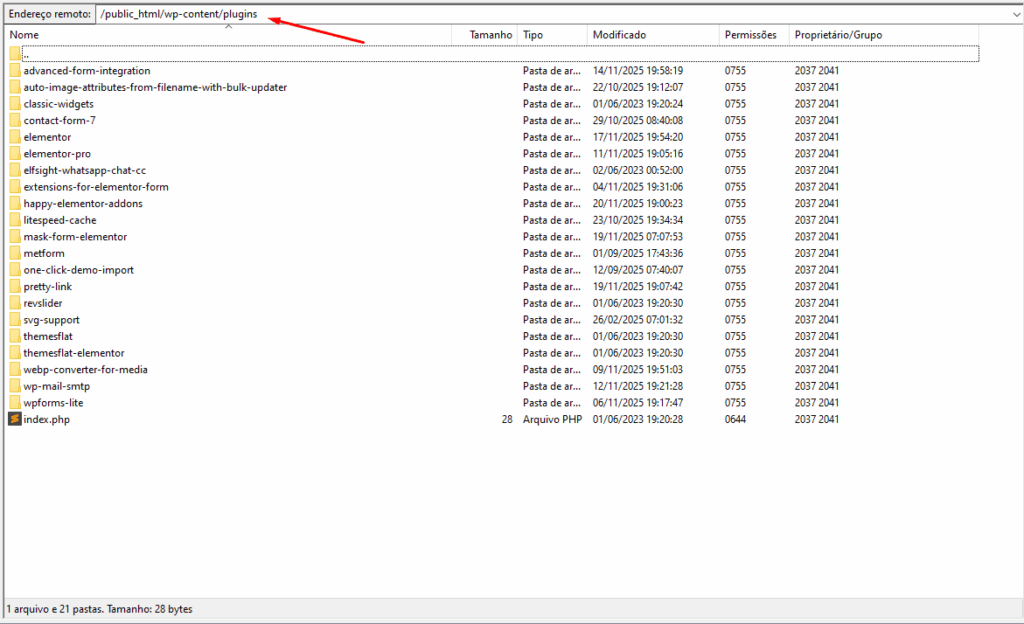
Task: Open the happy-elementor-addons folder icon
Action: [x=15, y=203]
